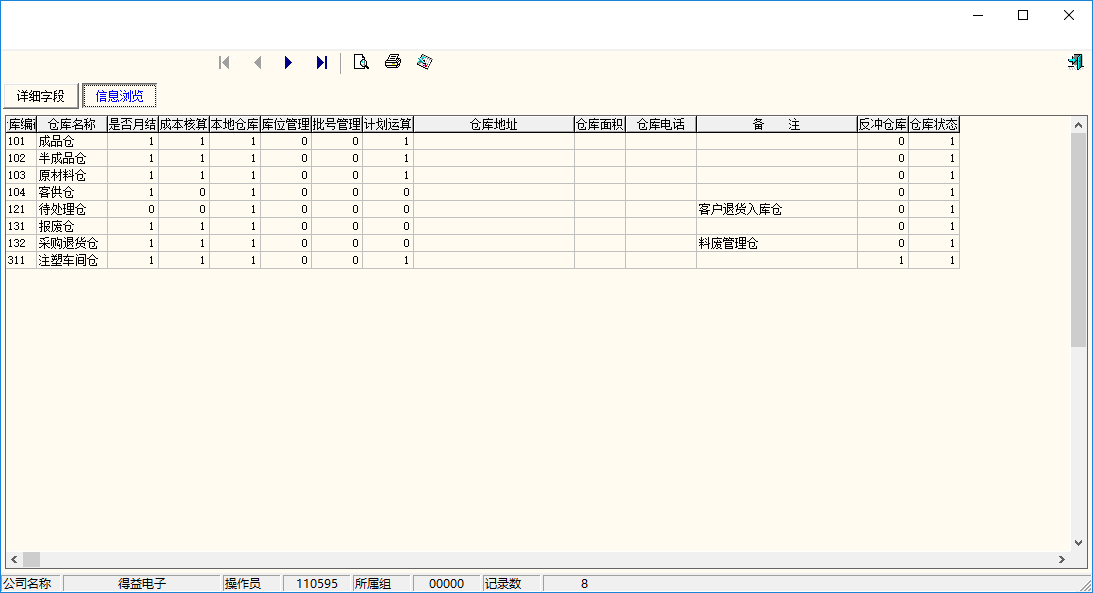
Task: Click the 仓库地址 column header
Action: (493, 125)
